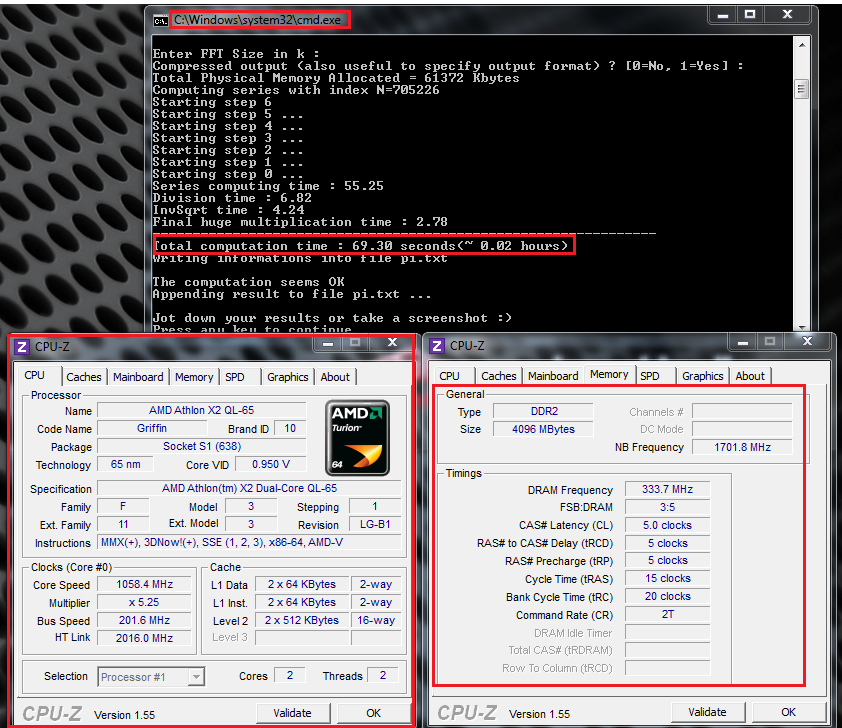Screen dimensions: 842x728
Task: Click the '5.0 clocks' CAS Latency value
Action: (667, 526)
